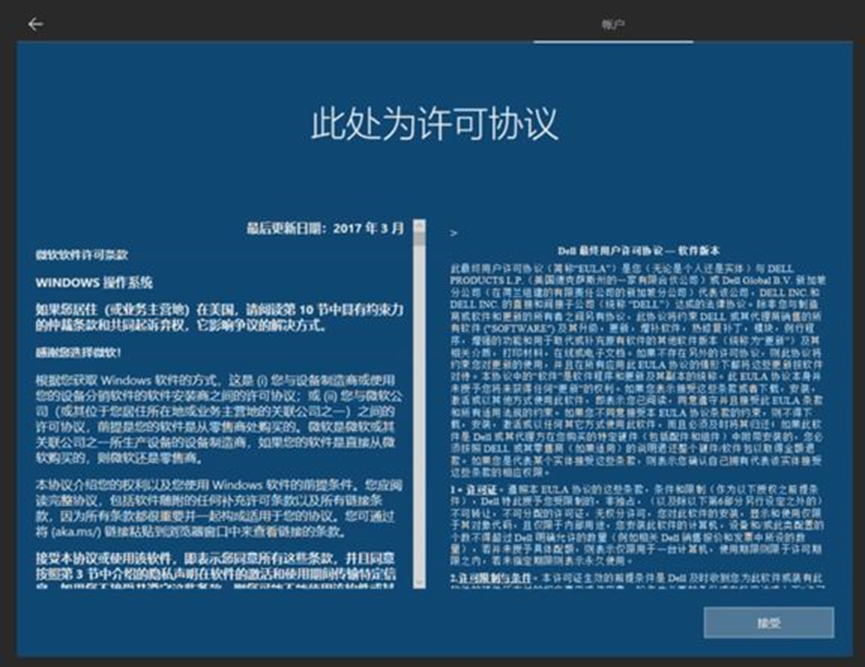The width and height of the screenshot is (865, 667).
Task: Click the WINDOWS 操作系统 heading
Action: (x=94, y=282)
